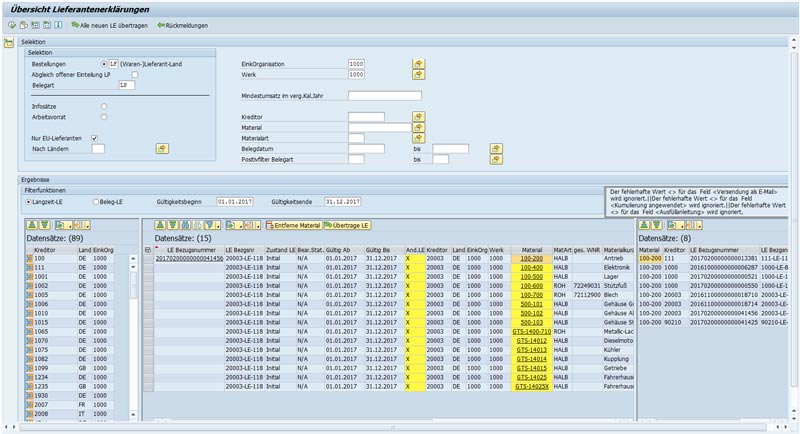Screen dimensions: 800x434
Task: Uncheck Nur EU-Lieferanten checkbox
Action: (94, 138)
